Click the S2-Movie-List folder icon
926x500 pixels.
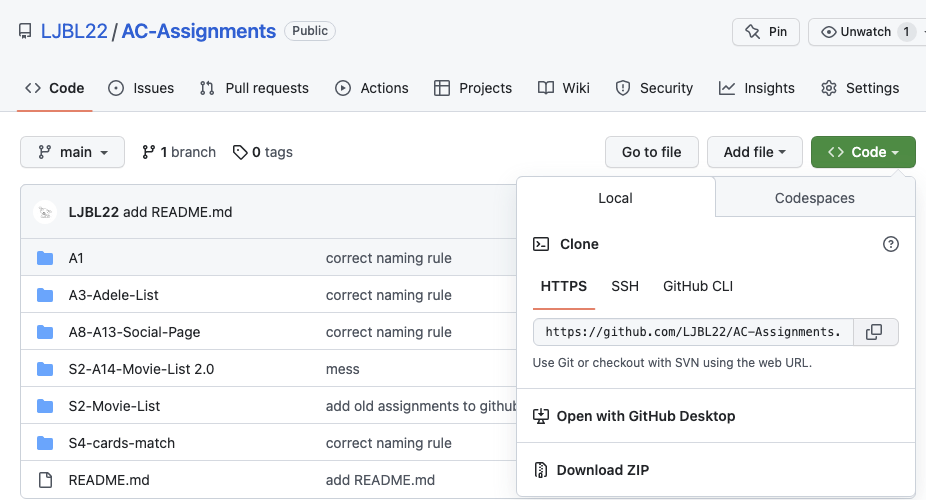(45, 406)
